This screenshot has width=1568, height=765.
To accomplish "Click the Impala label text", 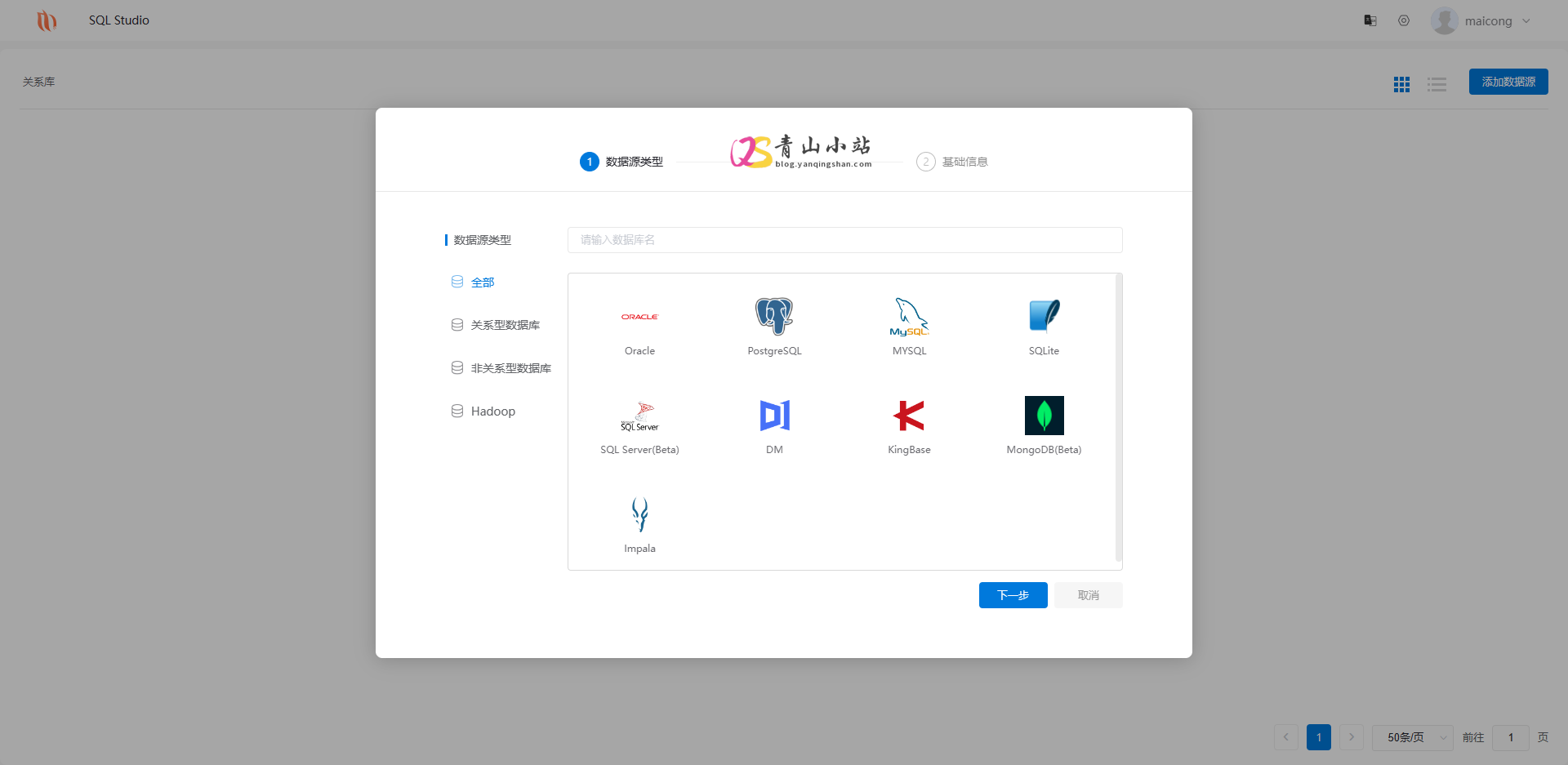I will click(639, 549).
